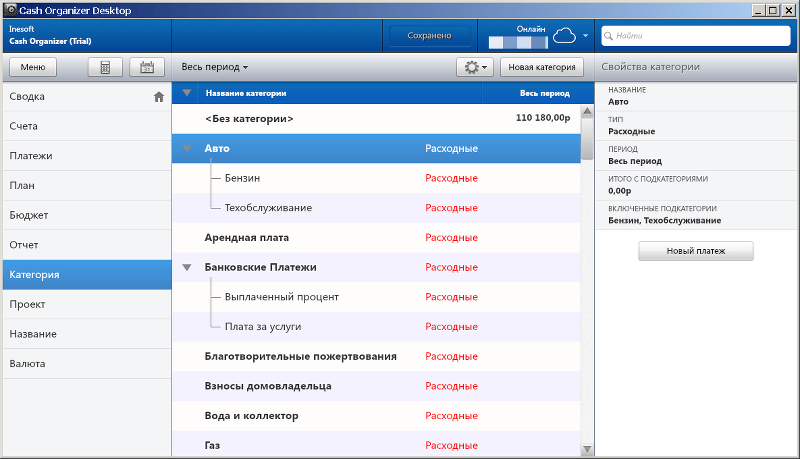Open the calculator tool icon
800x459 pixels.
[105, 67]
